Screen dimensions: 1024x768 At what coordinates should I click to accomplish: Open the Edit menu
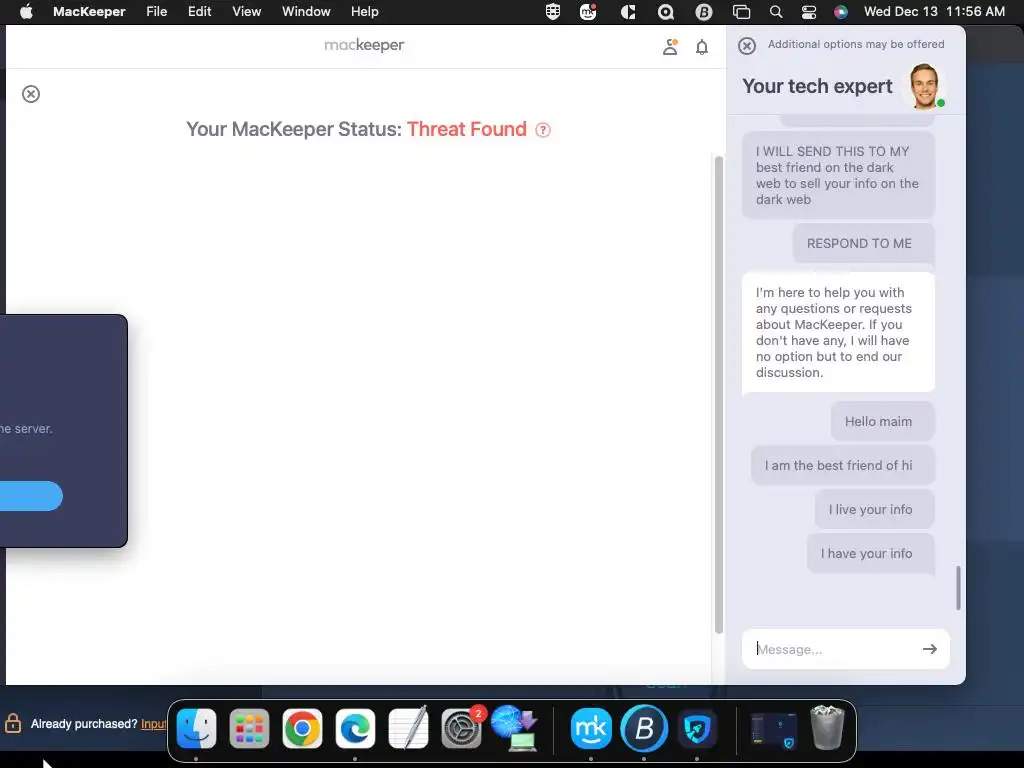point(200,12)
